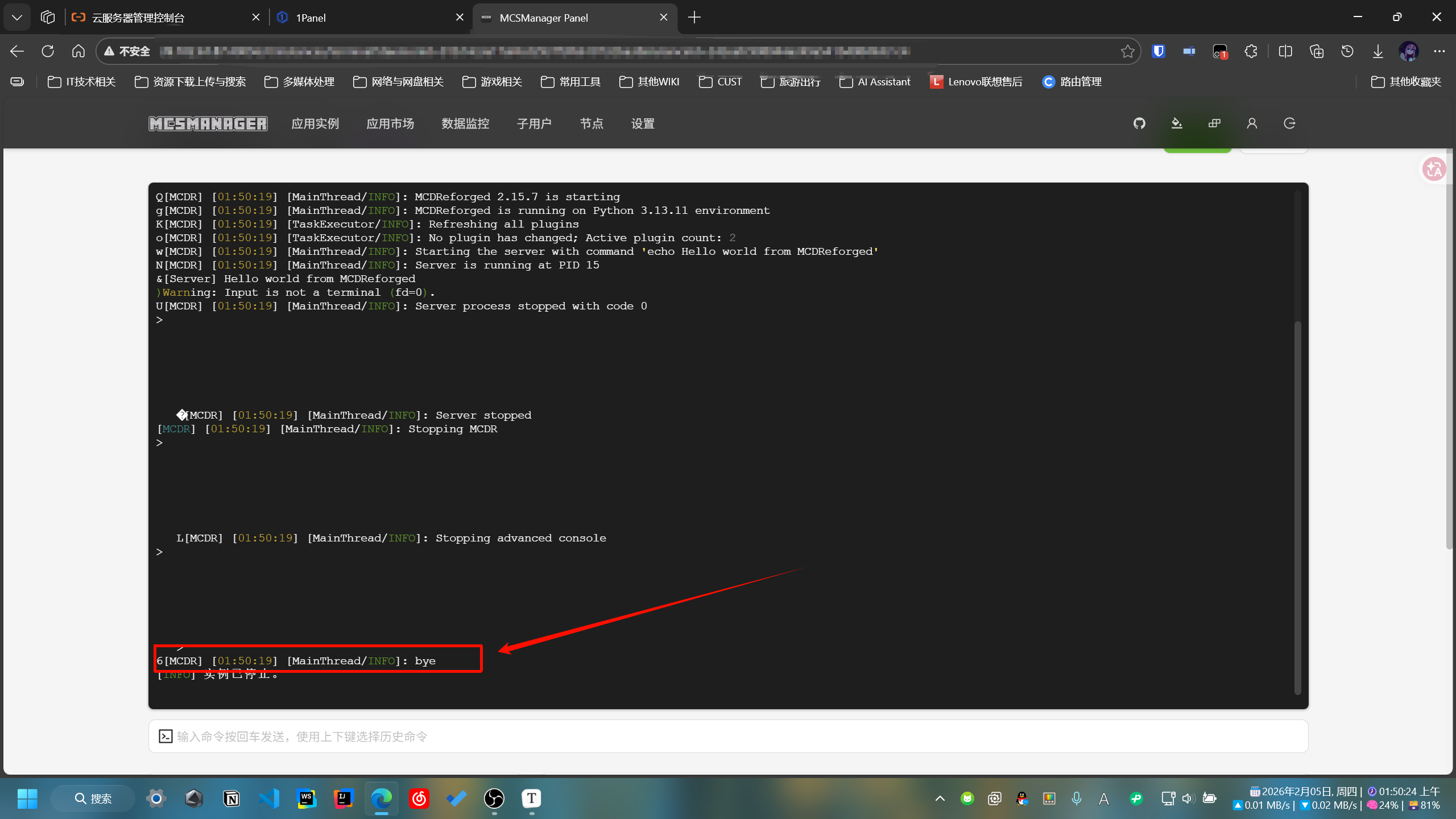Click the MCSMANAGER logo link
Screen dimensions: 1456x819
(x=208, y=123)
